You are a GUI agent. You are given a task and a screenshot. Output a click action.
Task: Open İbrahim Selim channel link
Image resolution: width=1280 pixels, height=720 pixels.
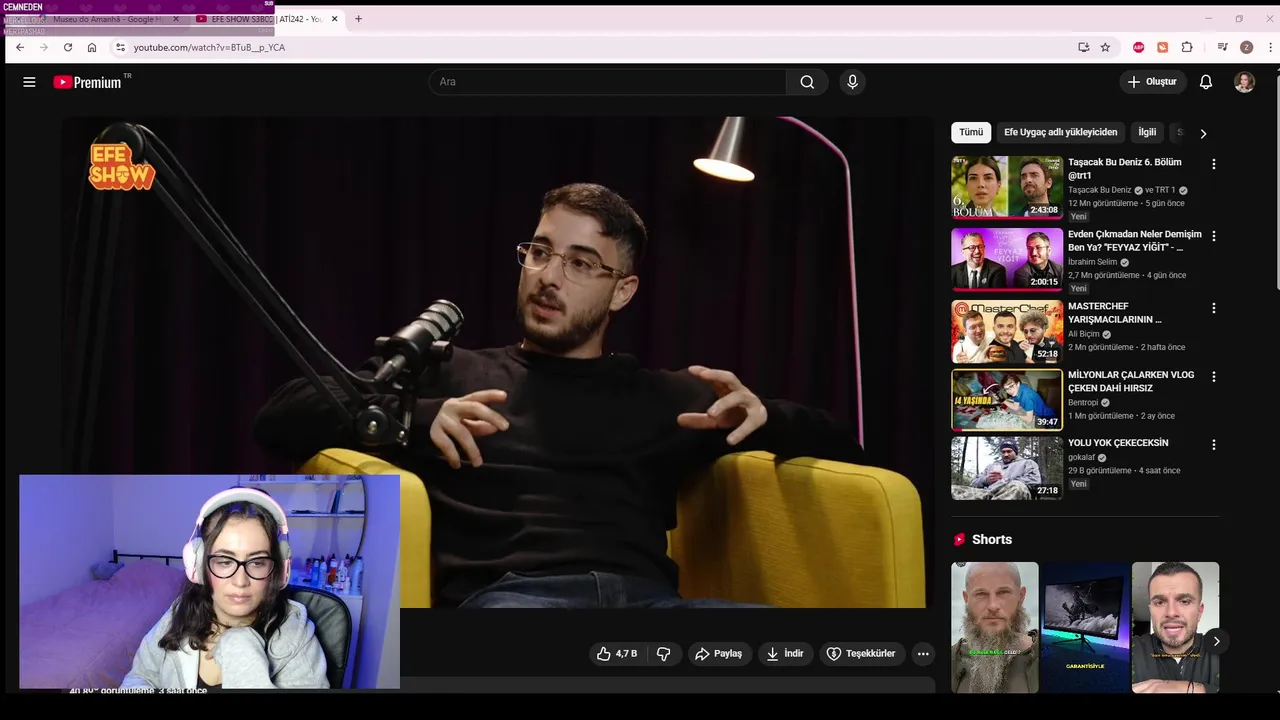[1092, 262]
